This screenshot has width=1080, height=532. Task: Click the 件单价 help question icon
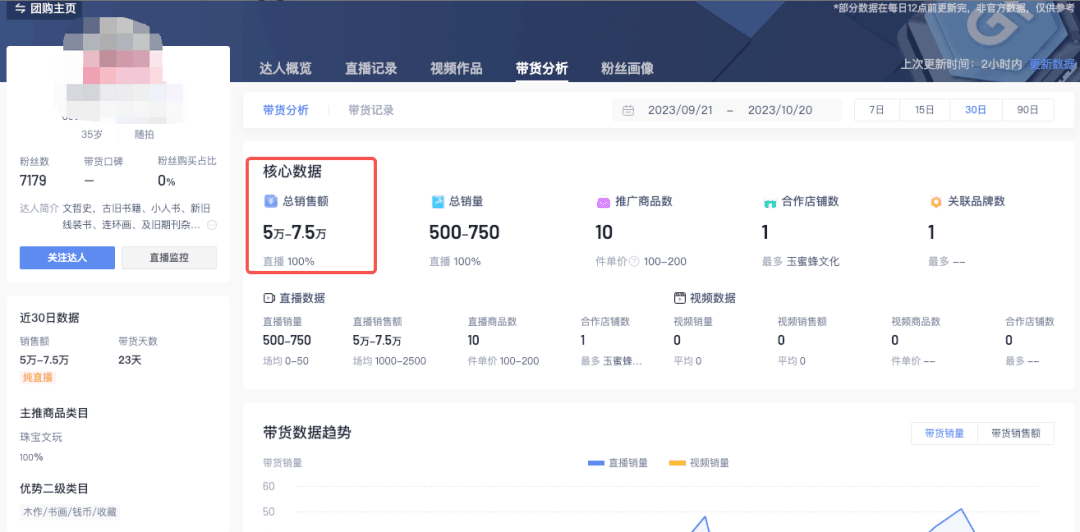(x=634, y=262)
